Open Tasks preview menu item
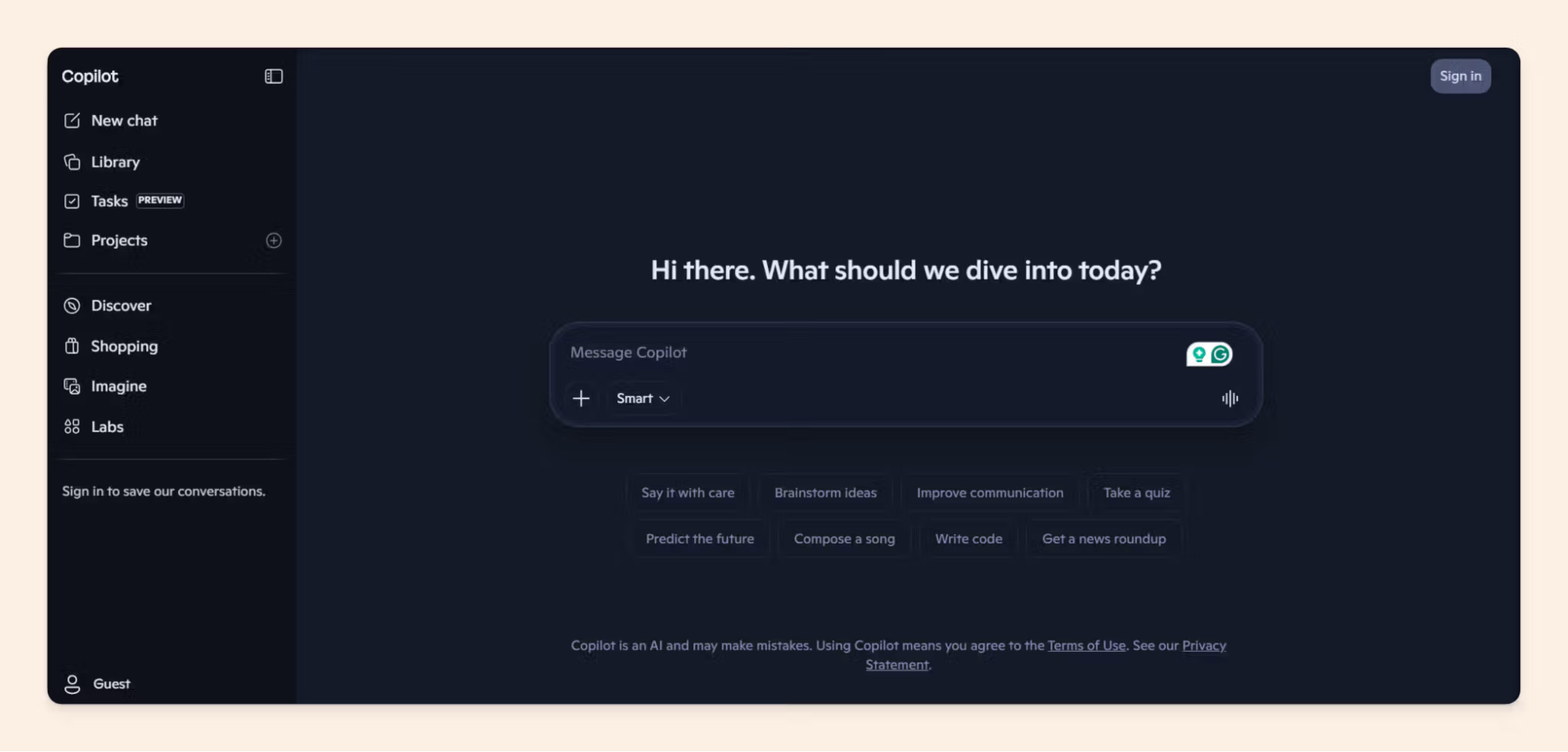This screenshot has height=752, width=1568. [109, 202]
